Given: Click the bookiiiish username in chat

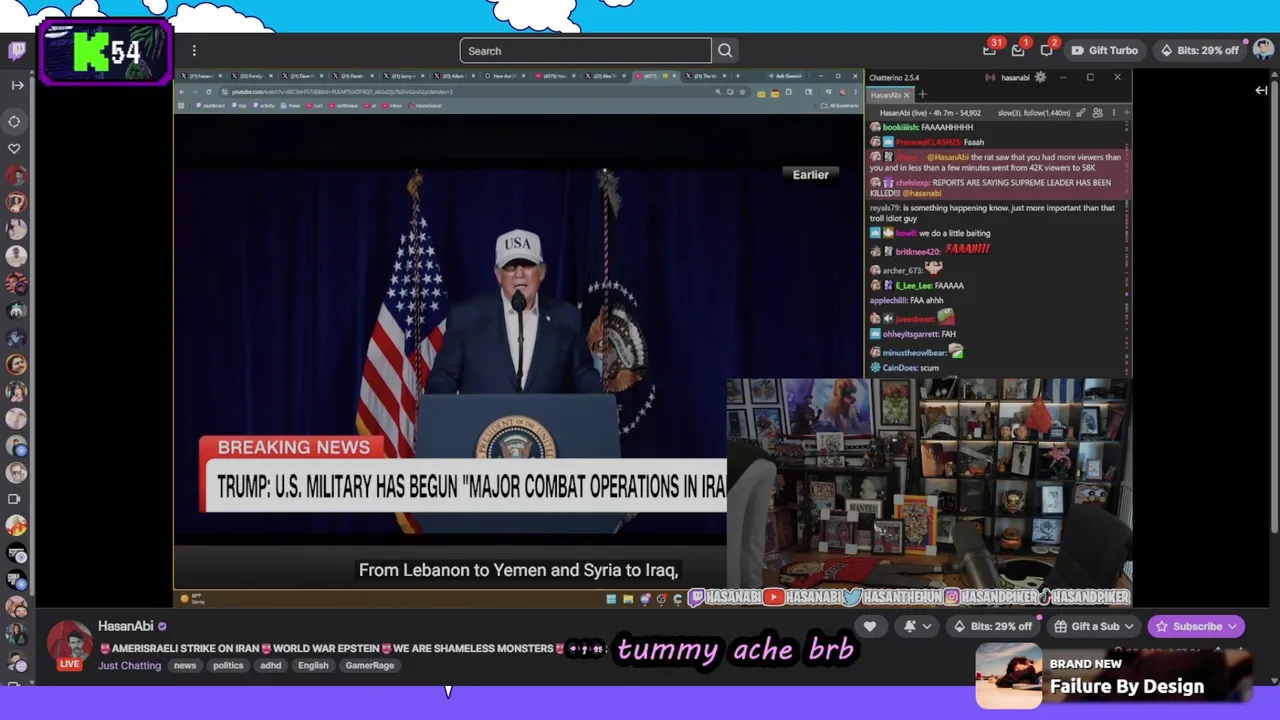Looking at the screenshot, I should tap(900, 128).
